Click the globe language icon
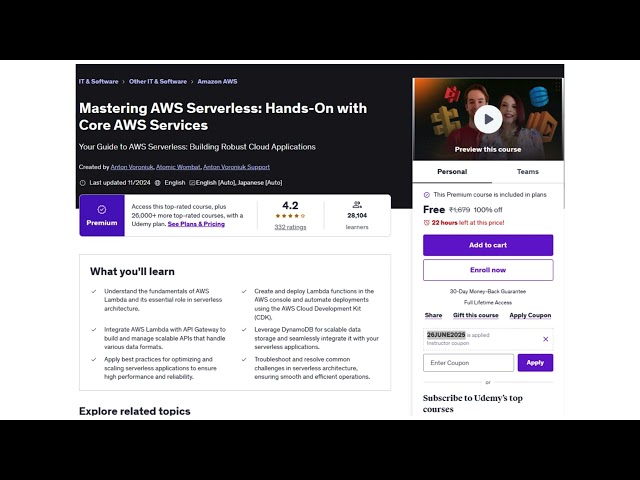640x480 pixels. click(x=158, y=183)
